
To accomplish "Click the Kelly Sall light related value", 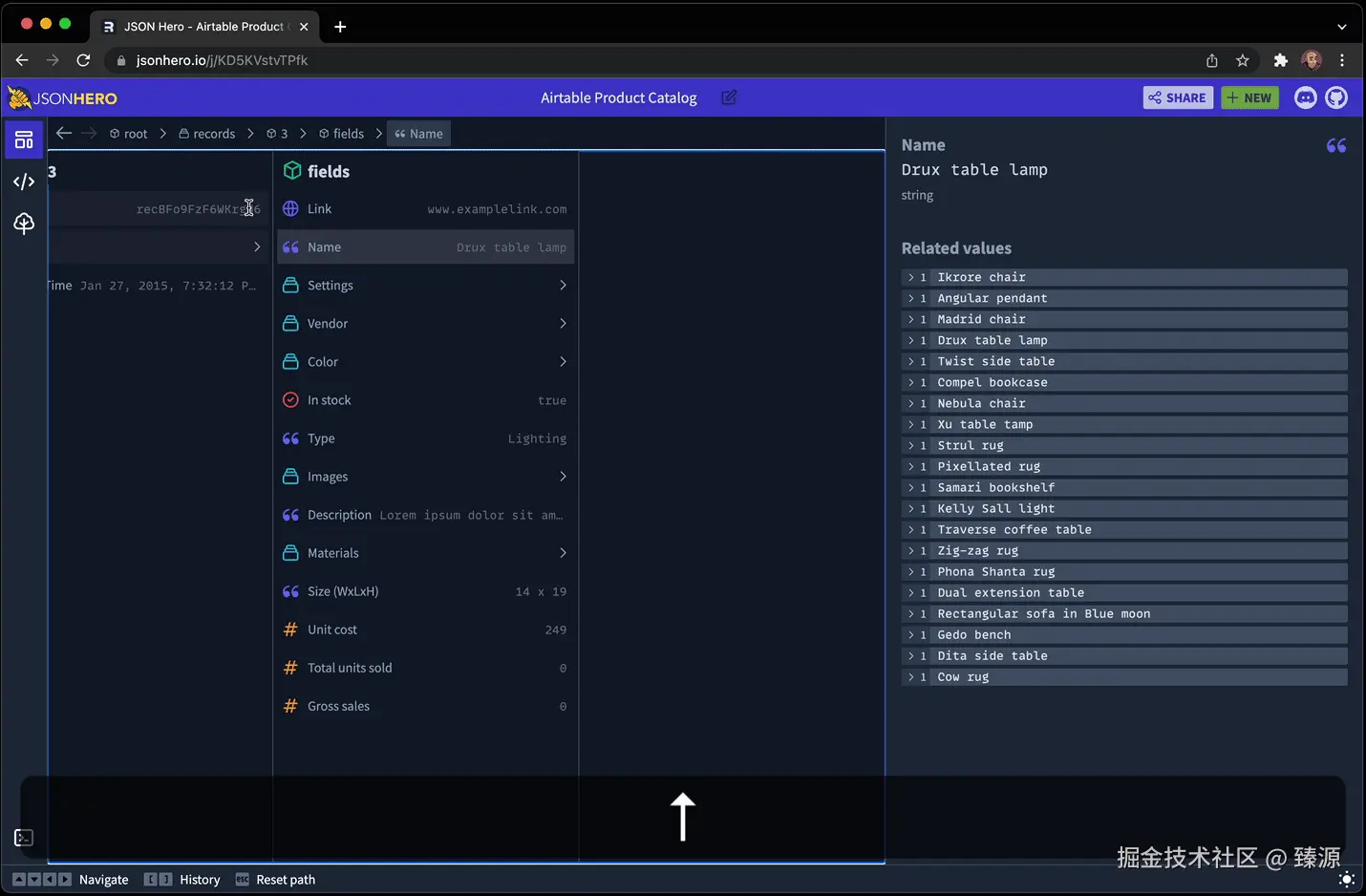I will [1124, 508].
